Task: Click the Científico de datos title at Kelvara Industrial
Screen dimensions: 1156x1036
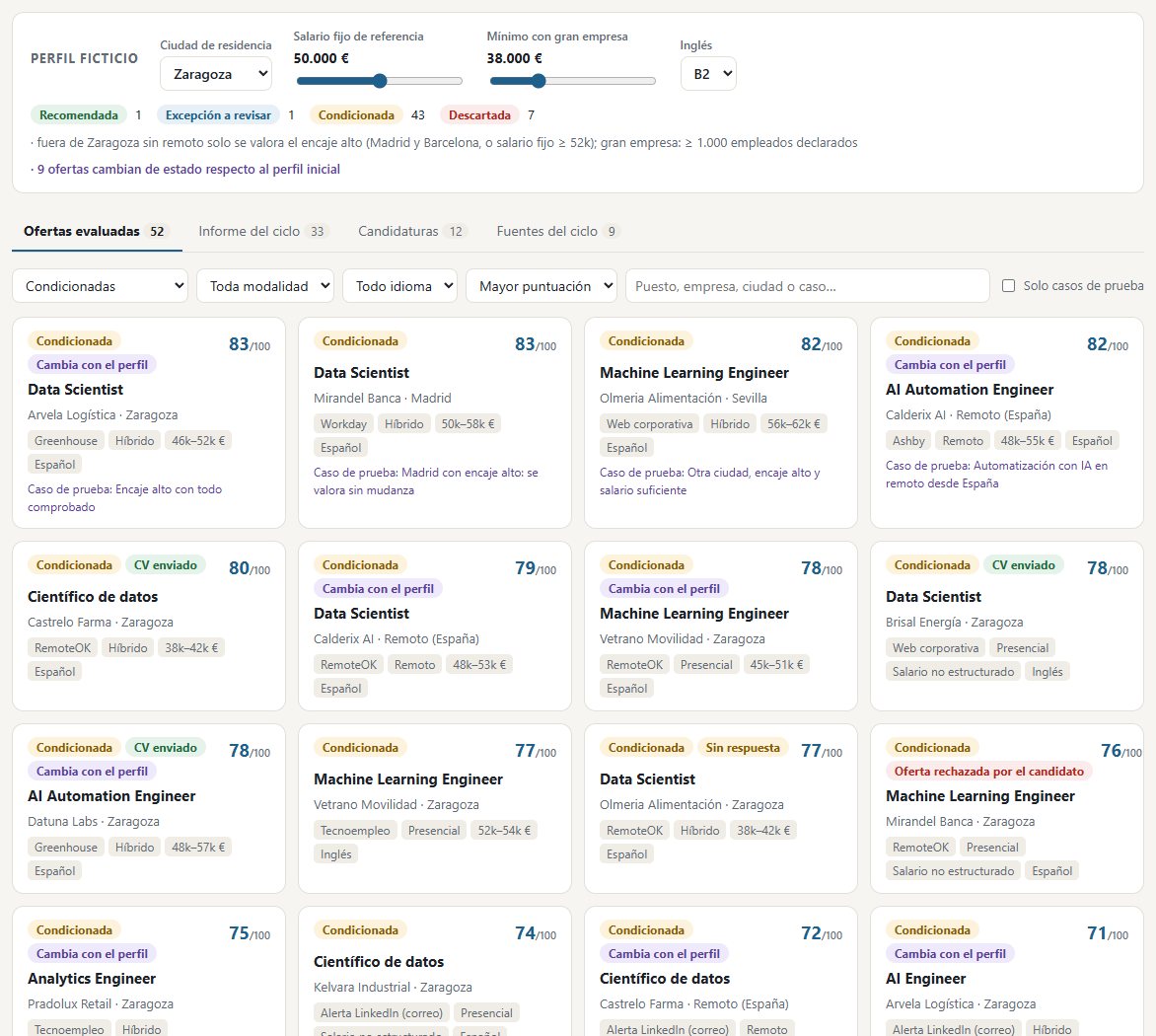Action: click(x=379, y=962)
